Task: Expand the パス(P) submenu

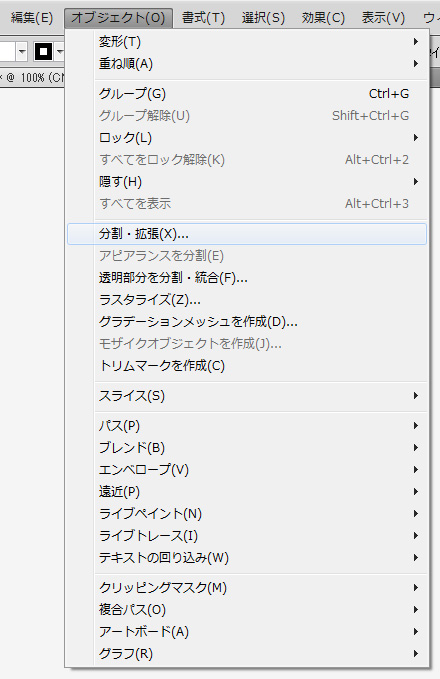Action: click(247, 426)
